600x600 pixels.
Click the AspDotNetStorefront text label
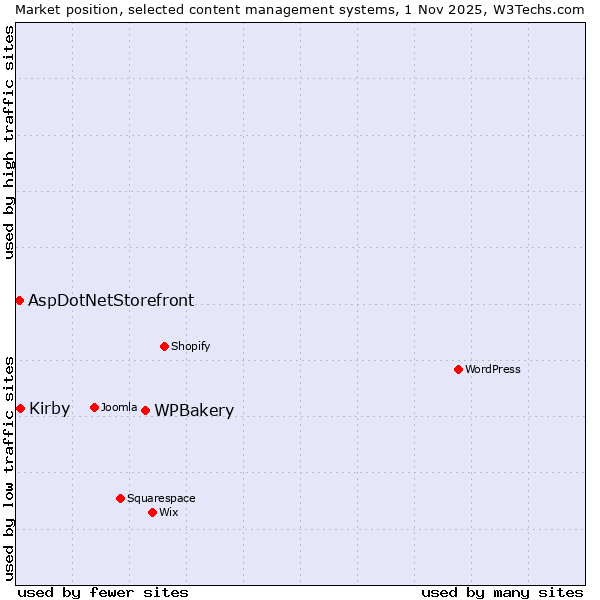coord(111,300)
